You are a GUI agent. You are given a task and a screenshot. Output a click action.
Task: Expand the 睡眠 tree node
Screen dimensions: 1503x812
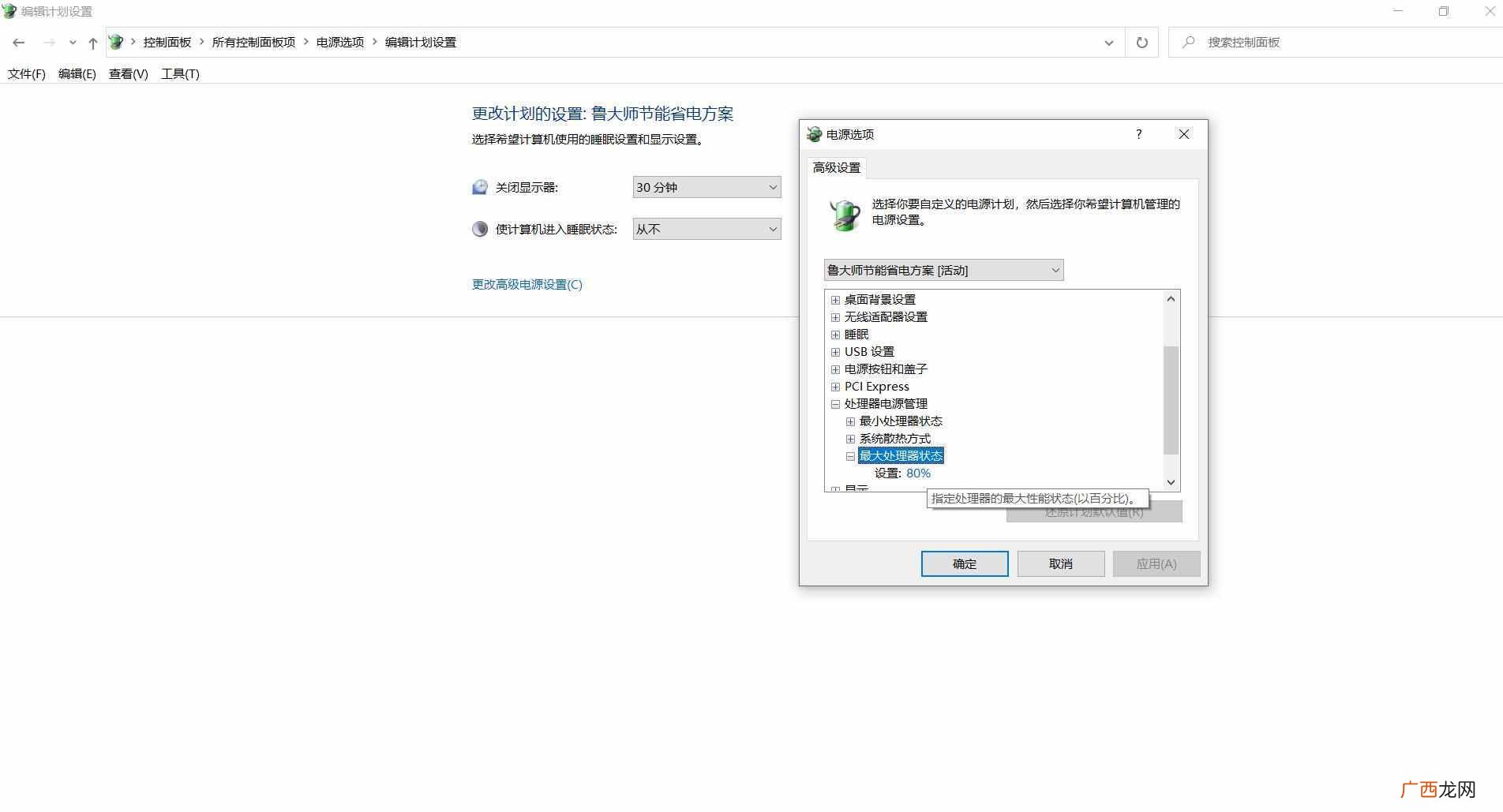tap(835, 335)
